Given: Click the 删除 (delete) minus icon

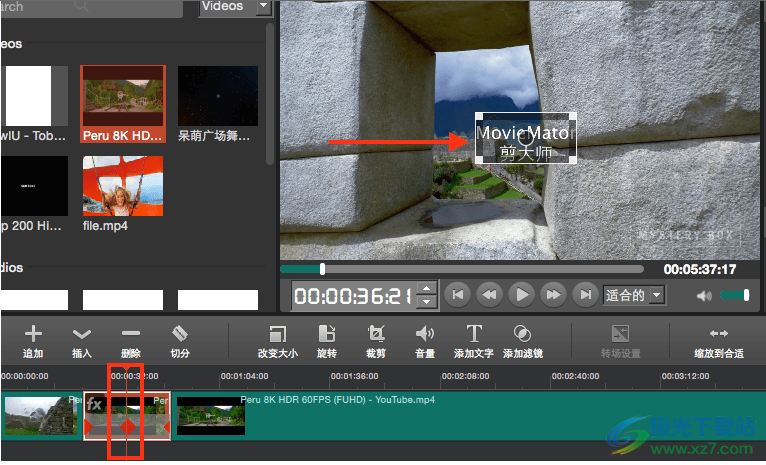Looking at the screenshot, I should (130, 334).
